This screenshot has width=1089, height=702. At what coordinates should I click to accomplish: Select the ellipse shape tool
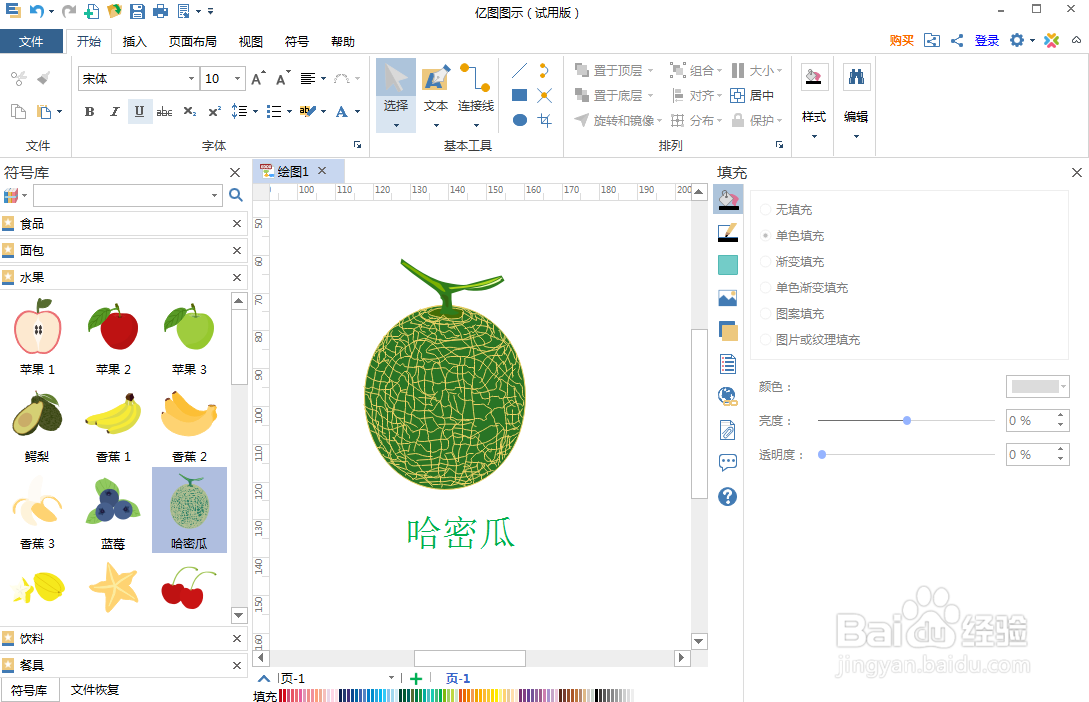tap(519, 120)
